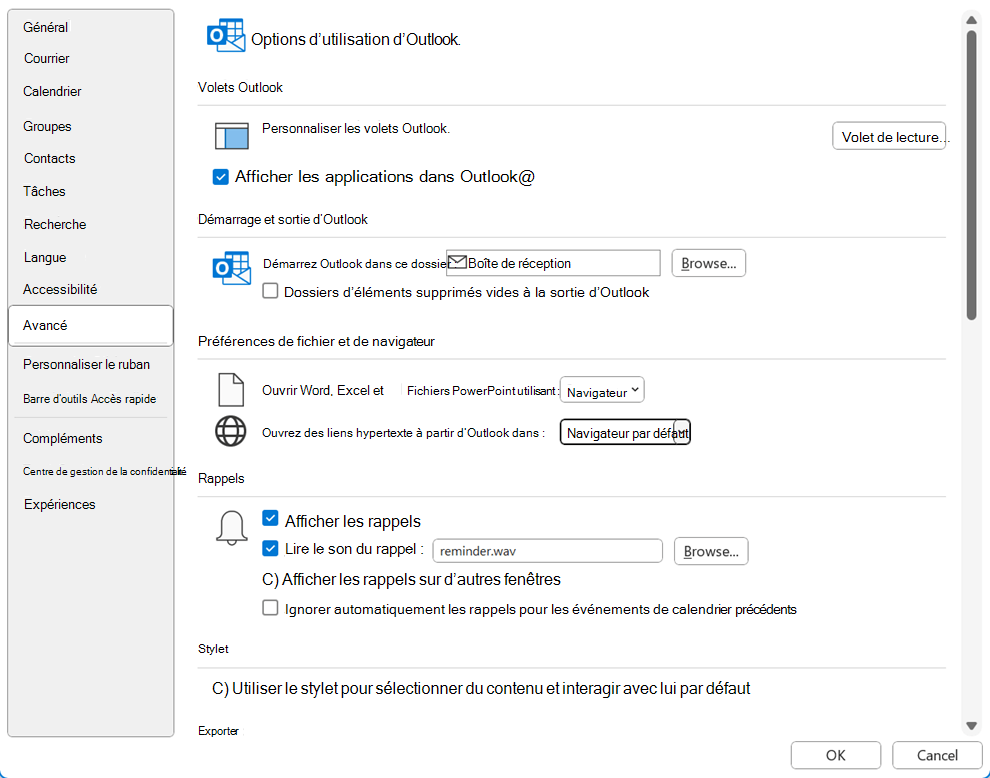
Task: Click the Volets Outlook section heading
Action: coord(240,87)
